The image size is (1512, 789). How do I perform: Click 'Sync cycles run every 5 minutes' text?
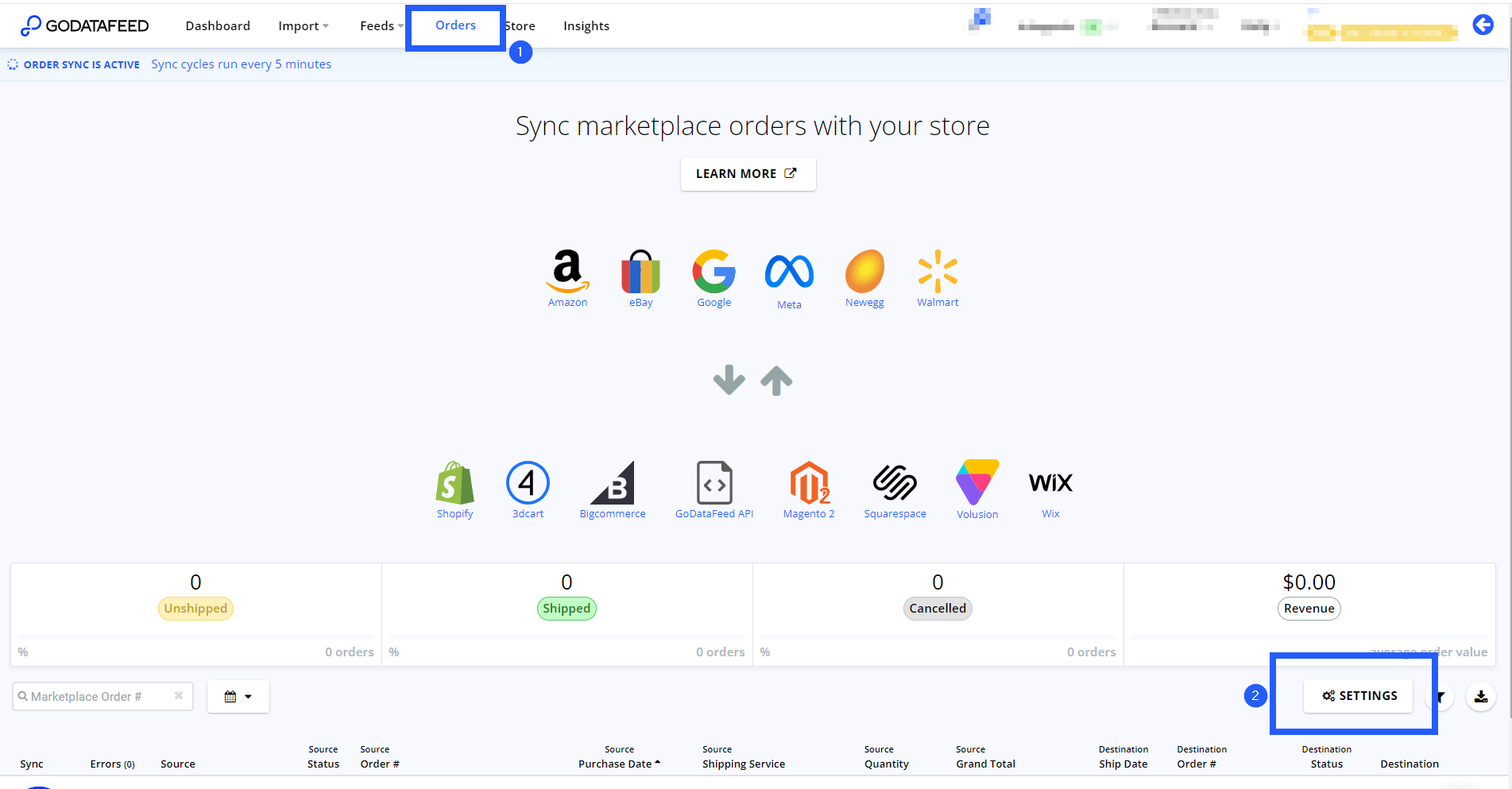[x=241, y=64]
